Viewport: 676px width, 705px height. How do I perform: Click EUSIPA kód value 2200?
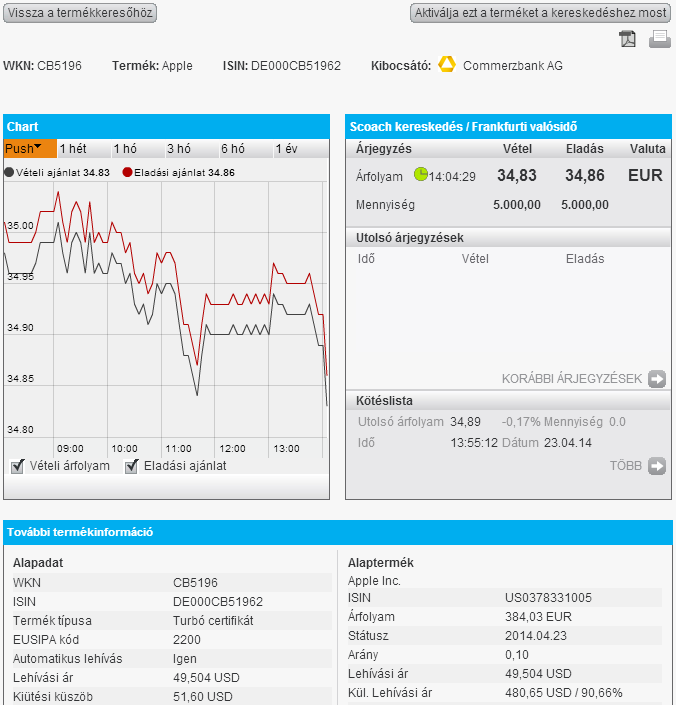[x=187, y=640]
